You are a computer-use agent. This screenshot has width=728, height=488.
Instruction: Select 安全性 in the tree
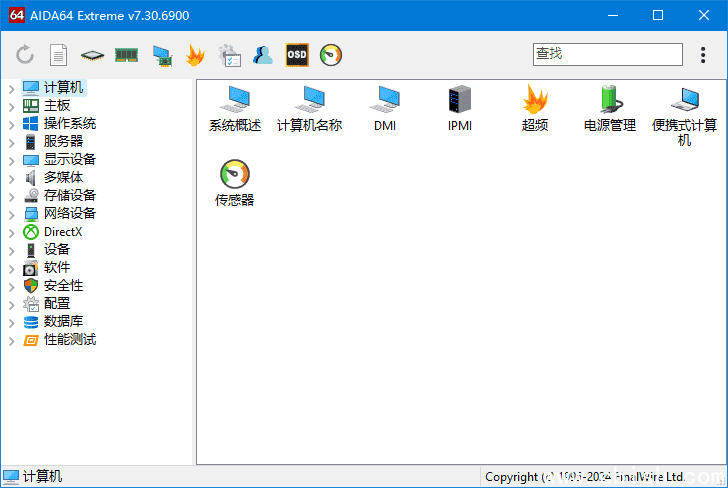coord(63,286)
